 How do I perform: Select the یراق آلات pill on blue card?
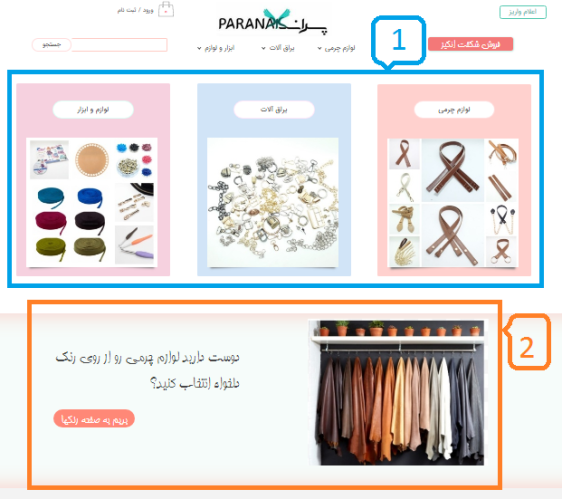click(x=274, y=109)
